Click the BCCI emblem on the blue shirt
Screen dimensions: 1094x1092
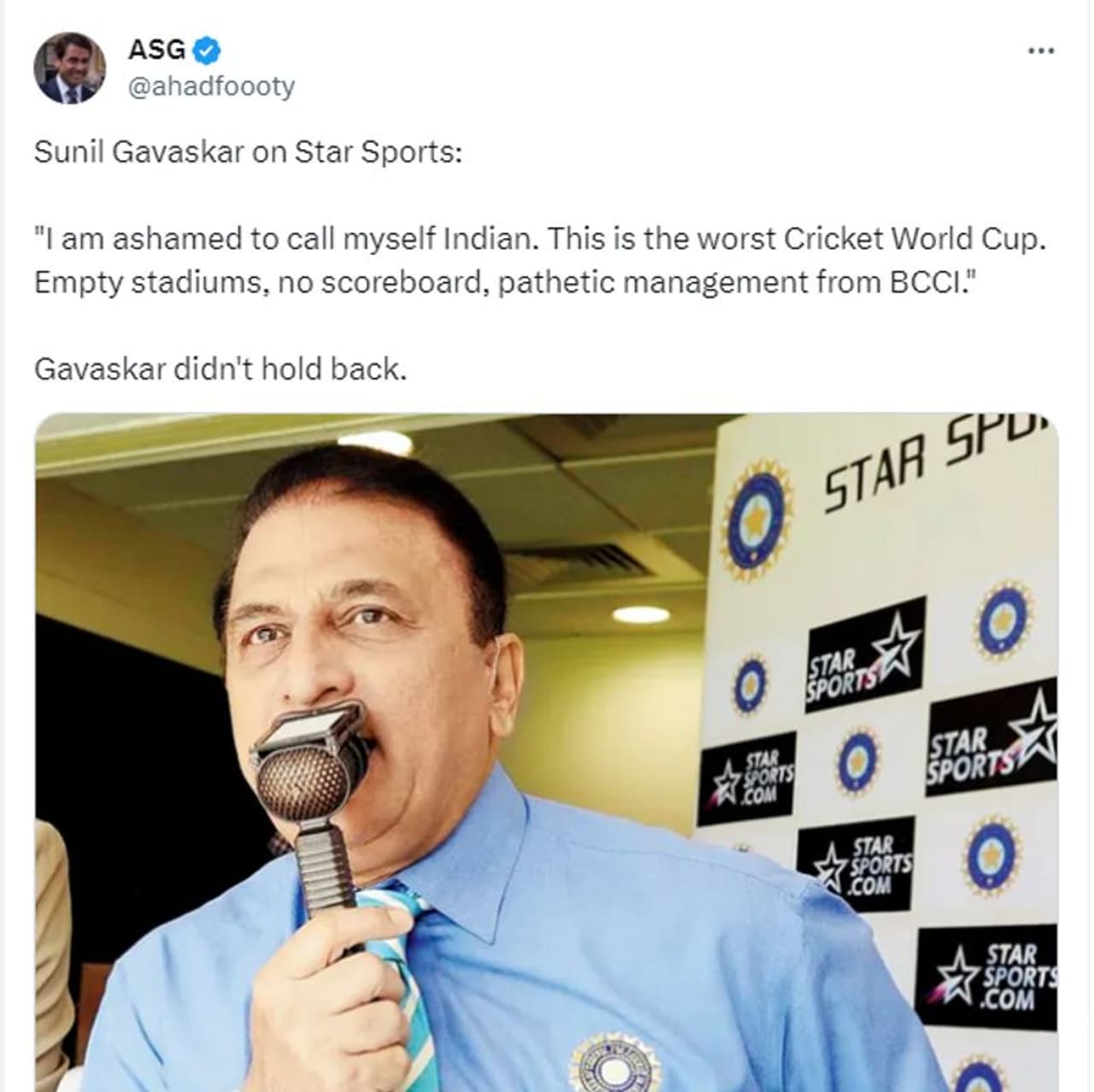click(614, 1064)
